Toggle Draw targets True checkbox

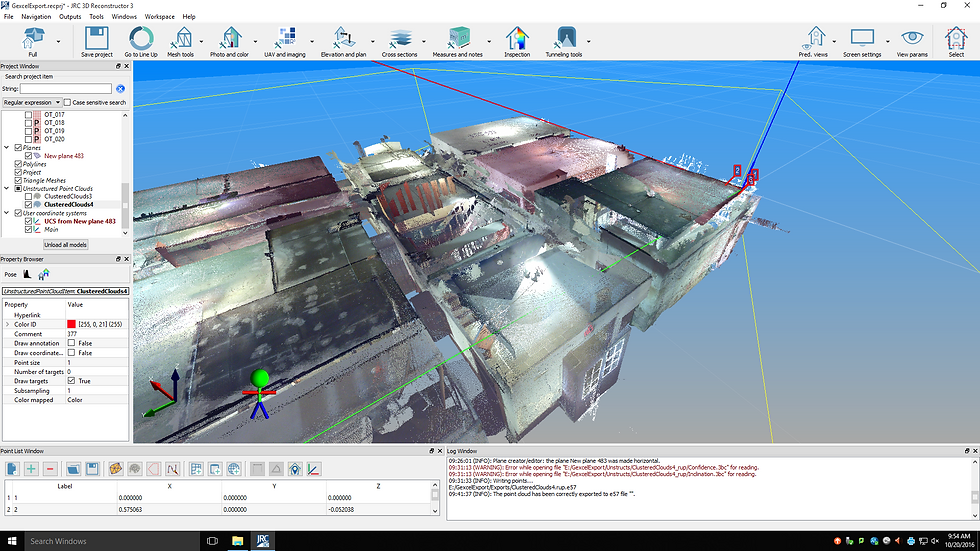[x=71, y=380]
